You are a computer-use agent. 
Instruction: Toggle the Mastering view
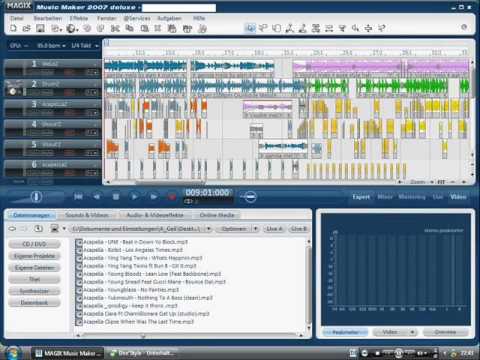click(x=412, y=197)
